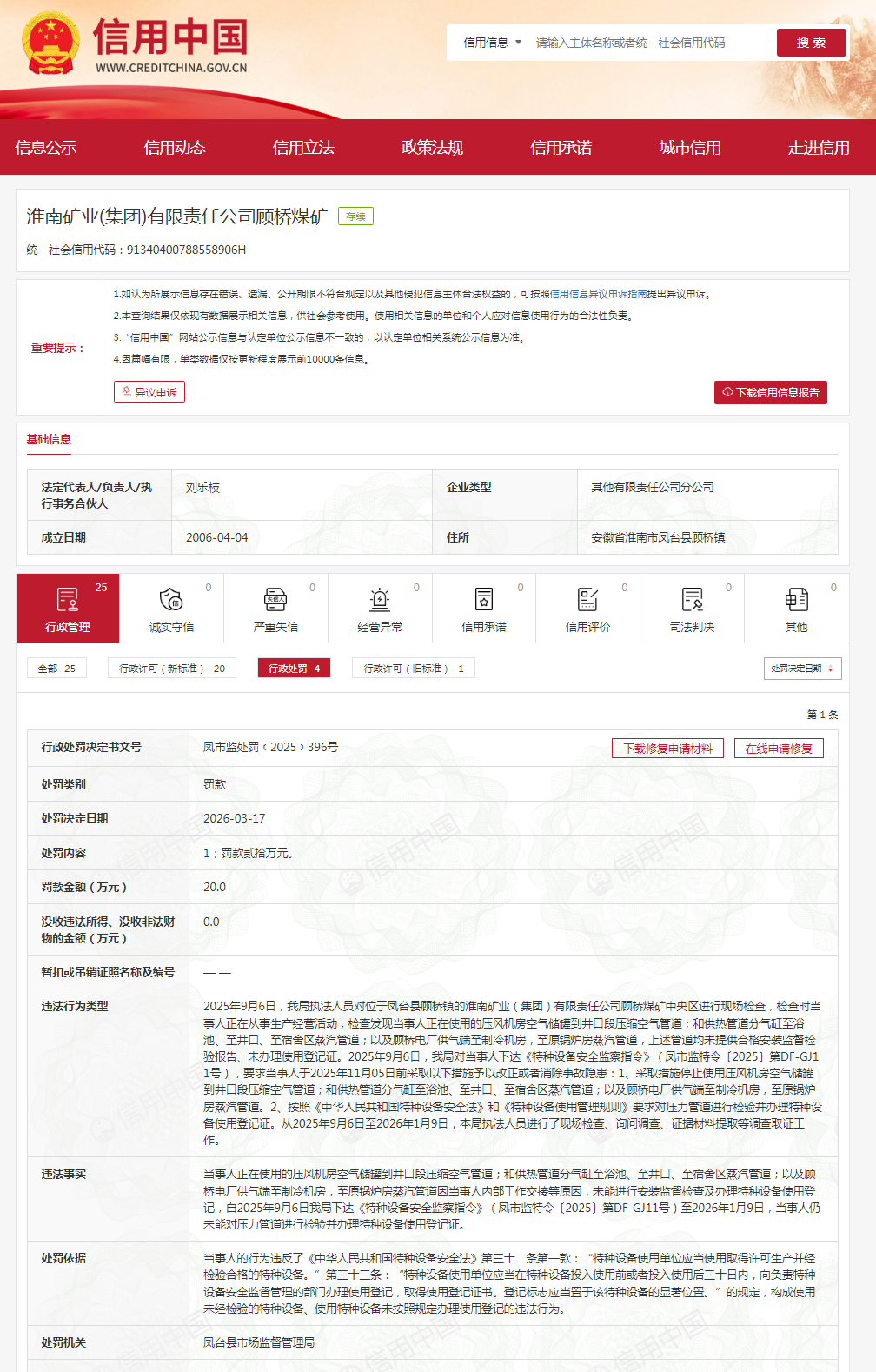Image resolution: width=876 pixels, height=1372 pixels.
Task: Select the 信用评价 icon
Action: (588, 600)
